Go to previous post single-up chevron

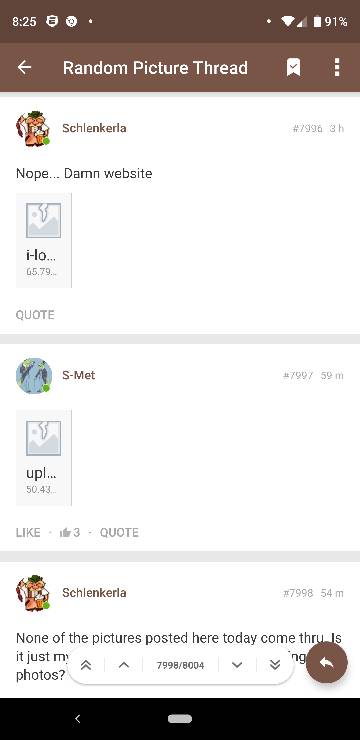point(124,665)
